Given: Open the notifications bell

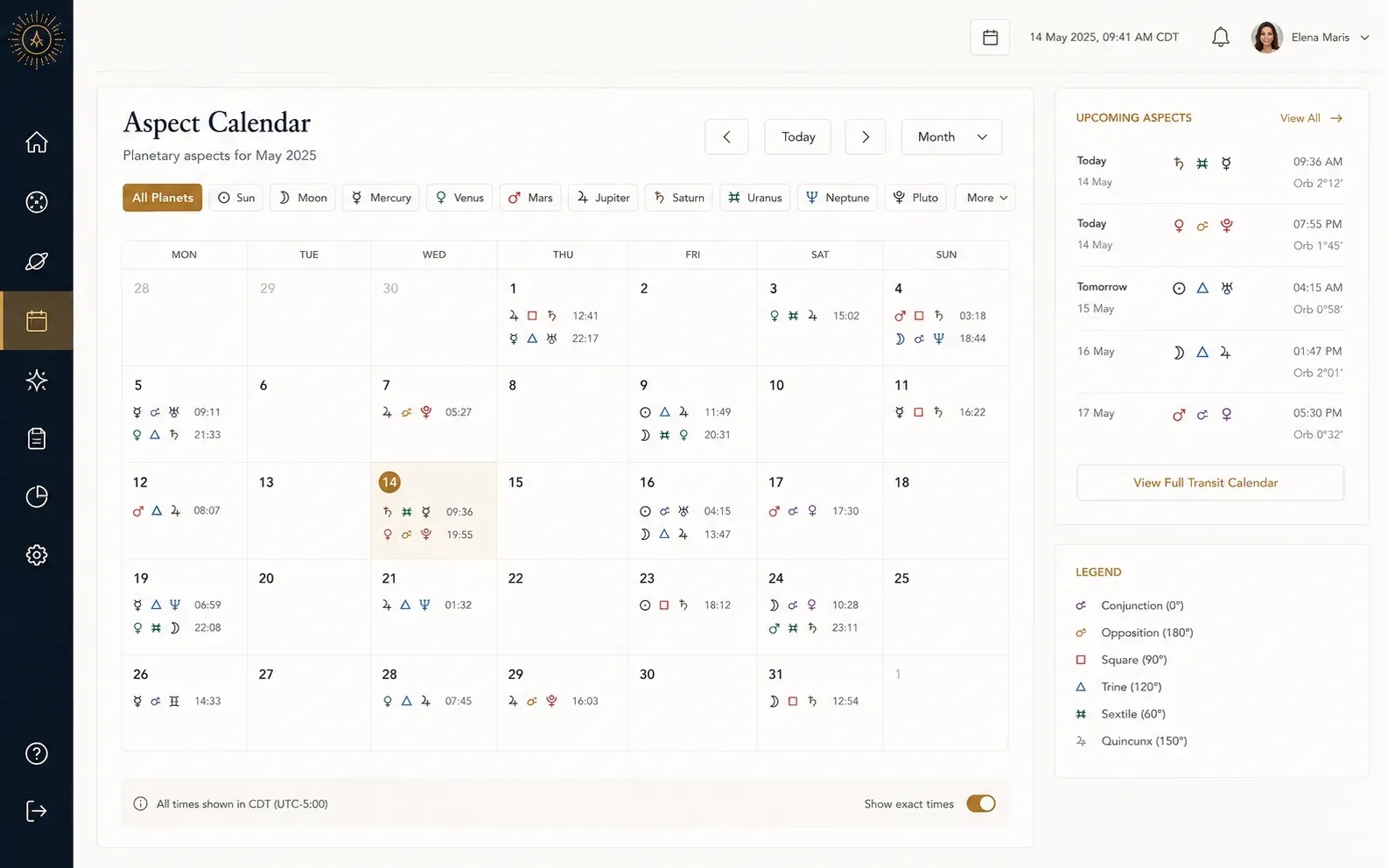Looking at the screenshot, I should (x=1221, y=38).
